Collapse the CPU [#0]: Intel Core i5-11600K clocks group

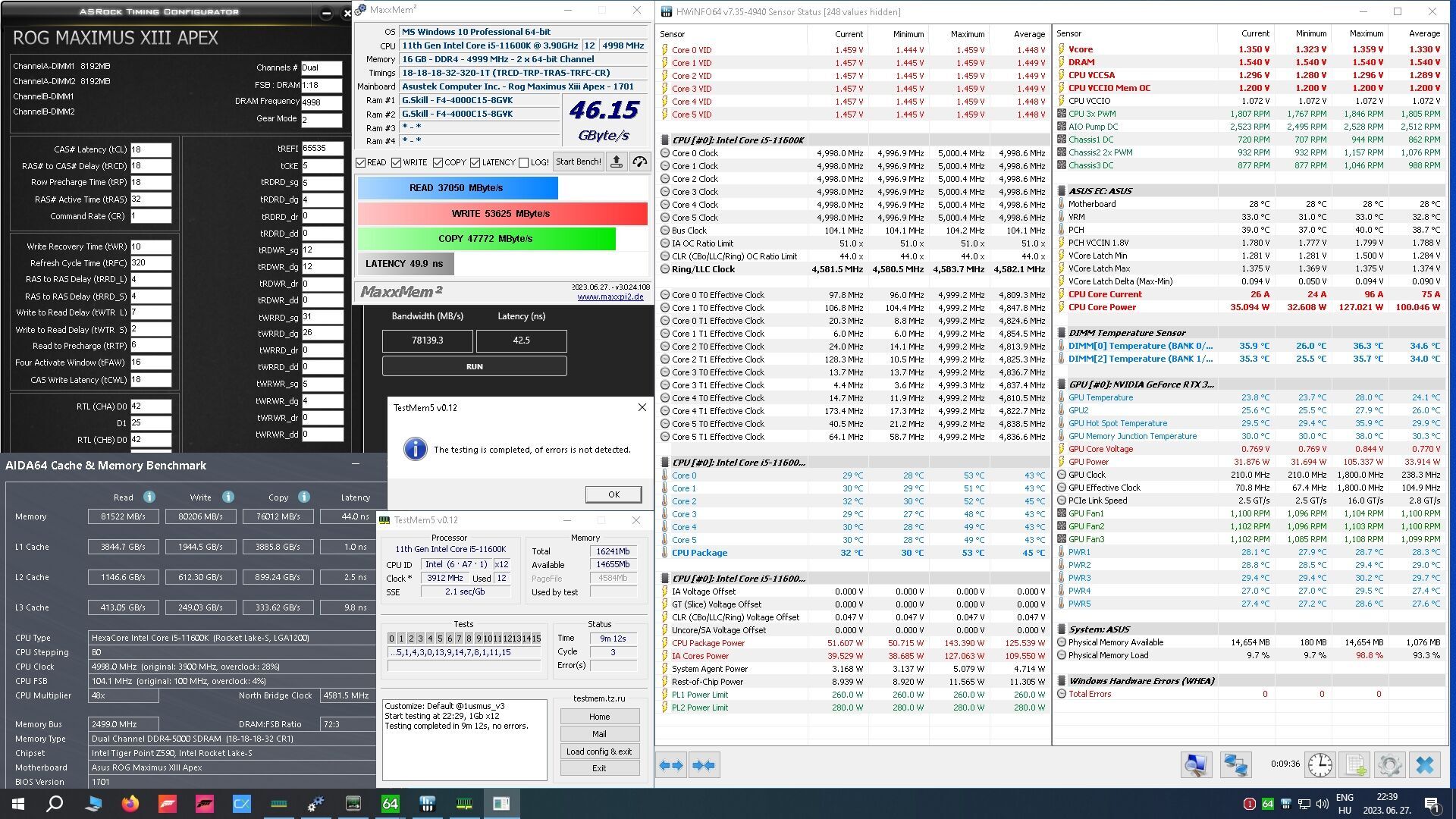665,140
